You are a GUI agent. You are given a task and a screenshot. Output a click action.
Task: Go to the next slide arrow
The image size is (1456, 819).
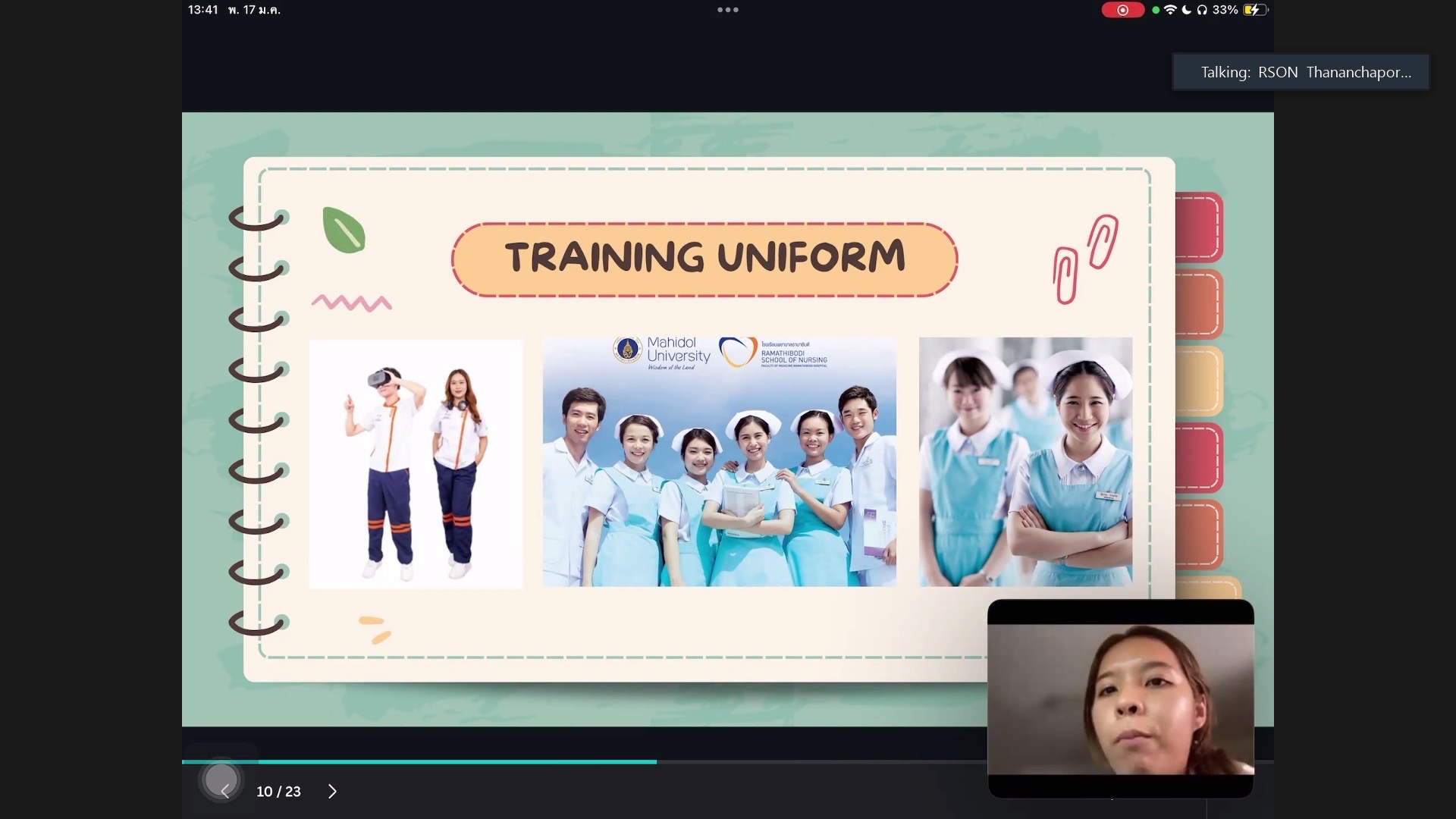tap(332, 791)
